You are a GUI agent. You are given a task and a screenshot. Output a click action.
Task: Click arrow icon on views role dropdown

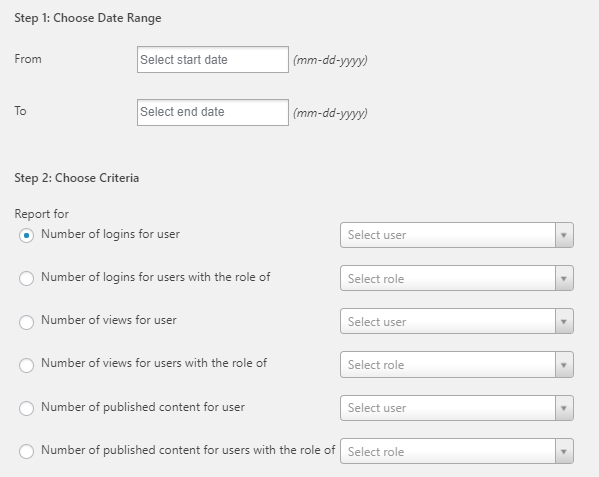[x=564, y=365]
